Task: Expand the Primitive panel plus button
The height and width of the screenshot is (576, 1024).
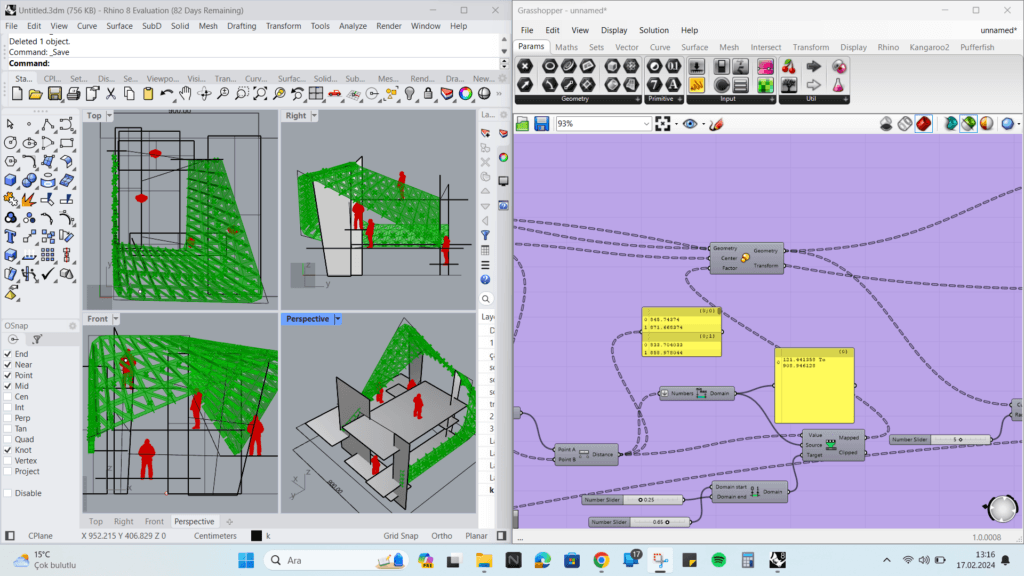Action: (x=680, y=99)
